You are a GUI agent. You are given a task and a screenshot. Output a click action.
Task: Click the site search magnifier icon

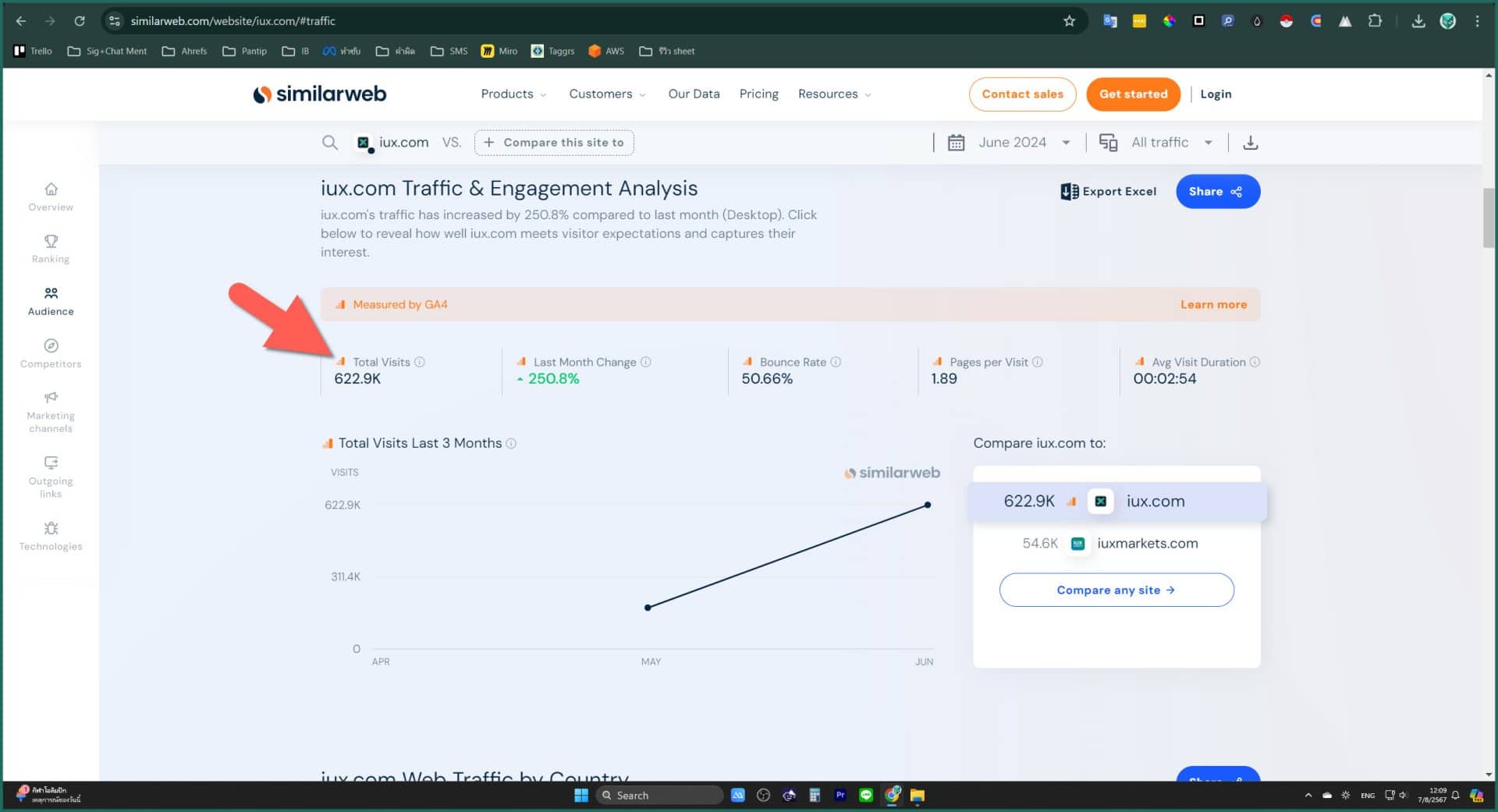point(330,142)
